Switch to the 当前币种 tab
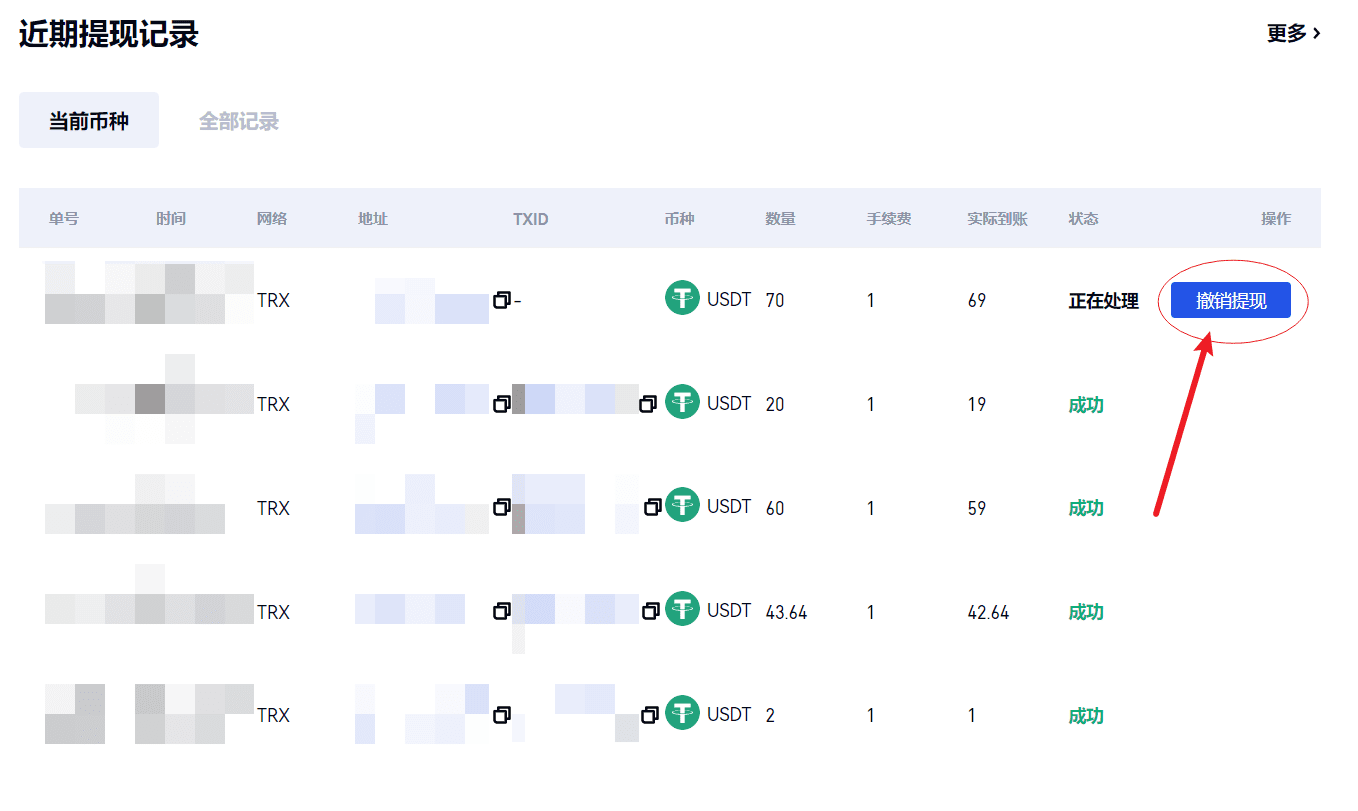Image resolution: width=1358 pixels, height=811 pixels. pos(89,121)
